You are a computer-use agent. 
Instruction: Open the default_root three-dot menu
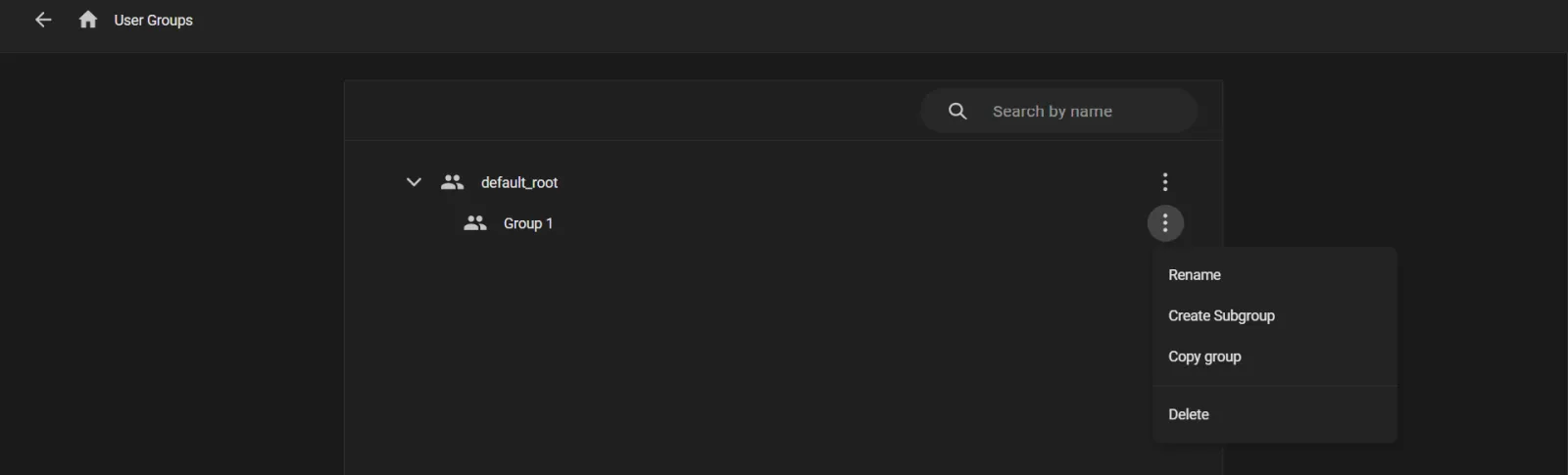1165,182
